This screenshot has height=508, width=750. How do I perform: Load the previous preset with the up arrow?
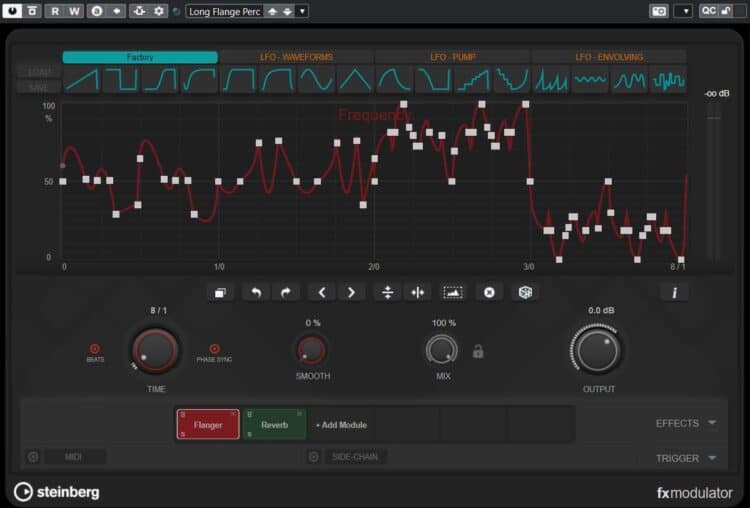pyautogui.click(x=272, y=11)
